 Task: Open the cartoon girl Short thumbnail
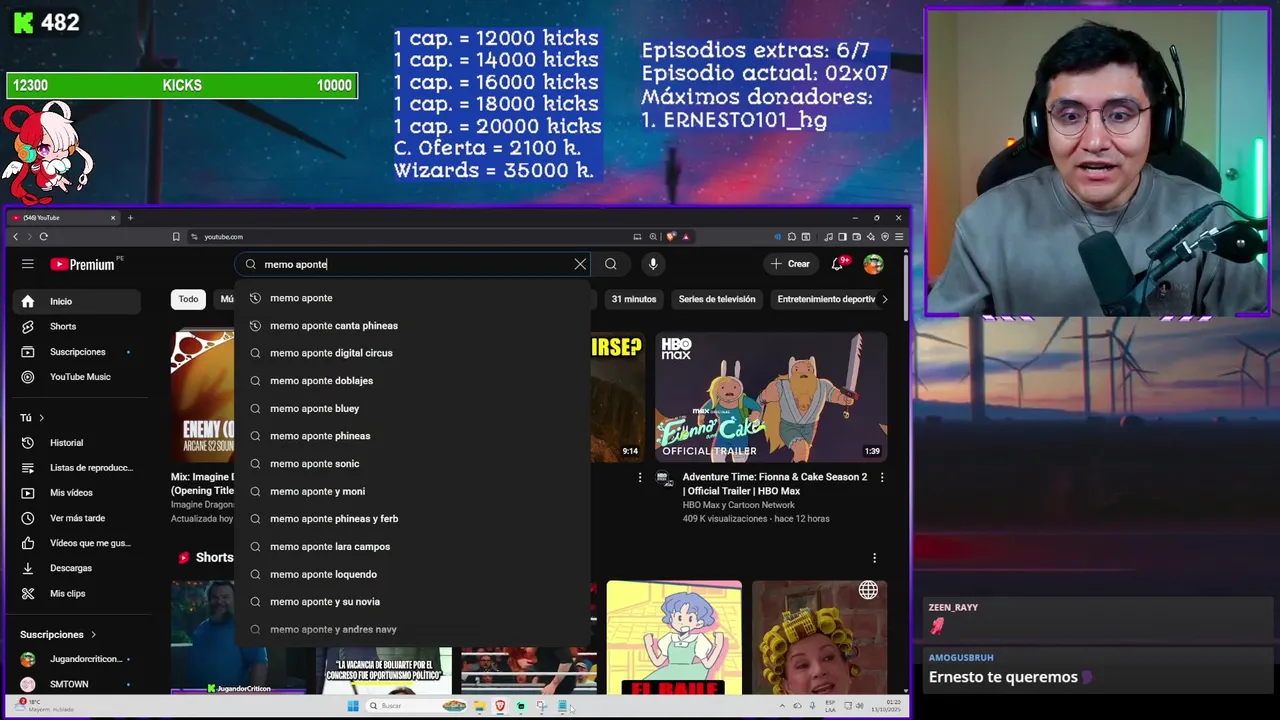click(674, 637)
